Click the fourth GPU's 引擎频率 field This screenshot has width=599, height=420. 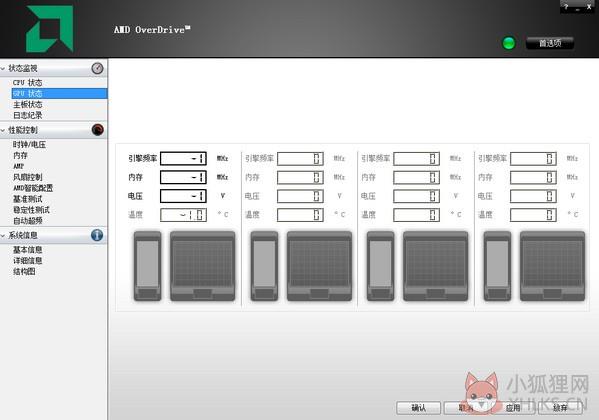click(533, 158)
